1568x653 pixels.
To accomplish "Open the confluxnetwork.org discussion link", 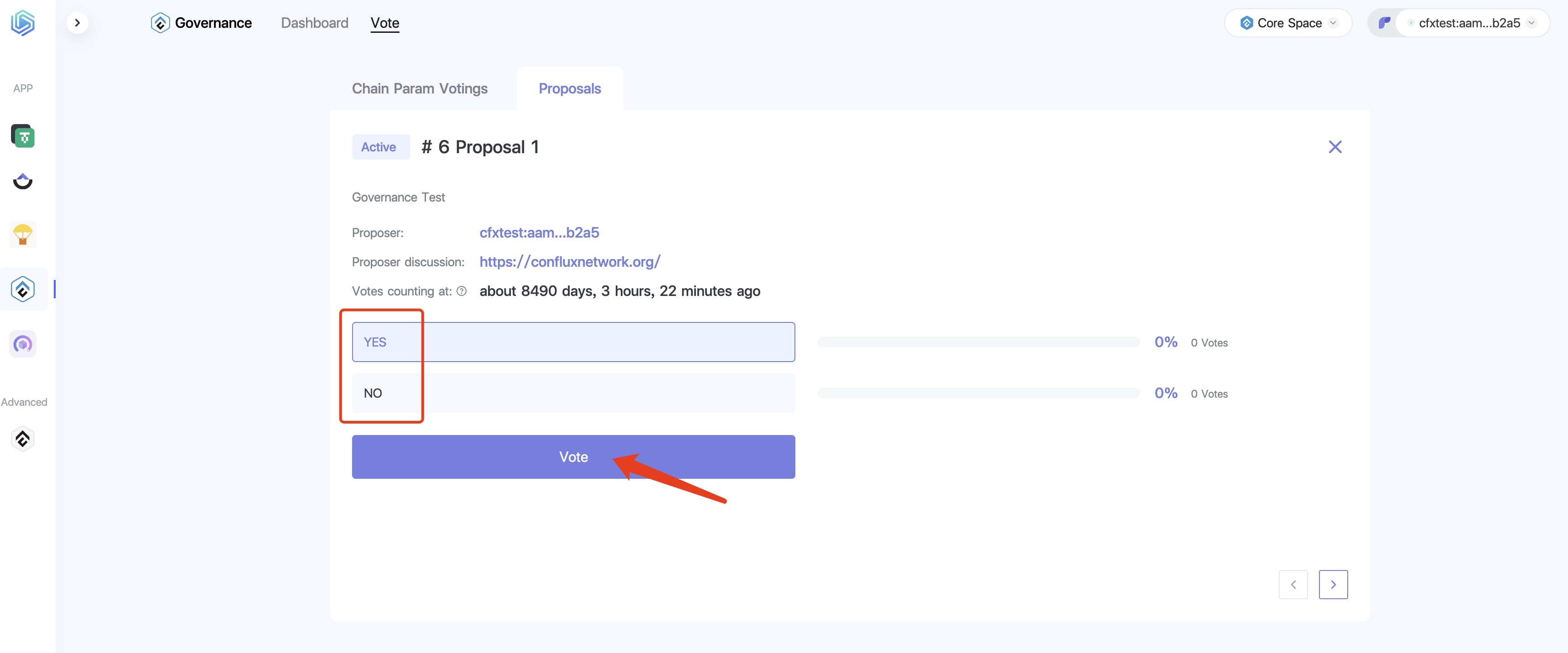I will (x=570, y=262).
